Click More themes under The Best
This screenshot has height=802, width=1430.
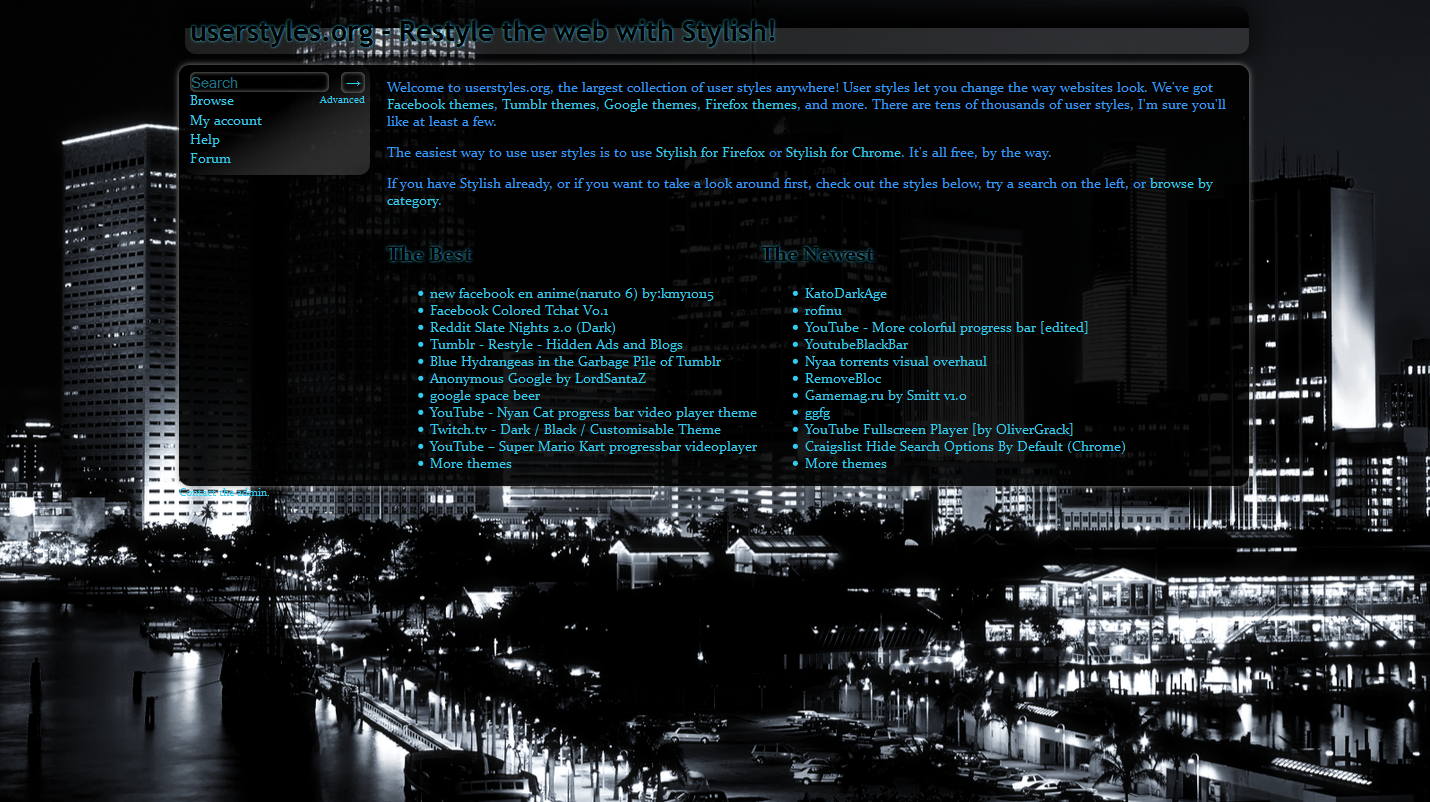(x=471, y=464)
